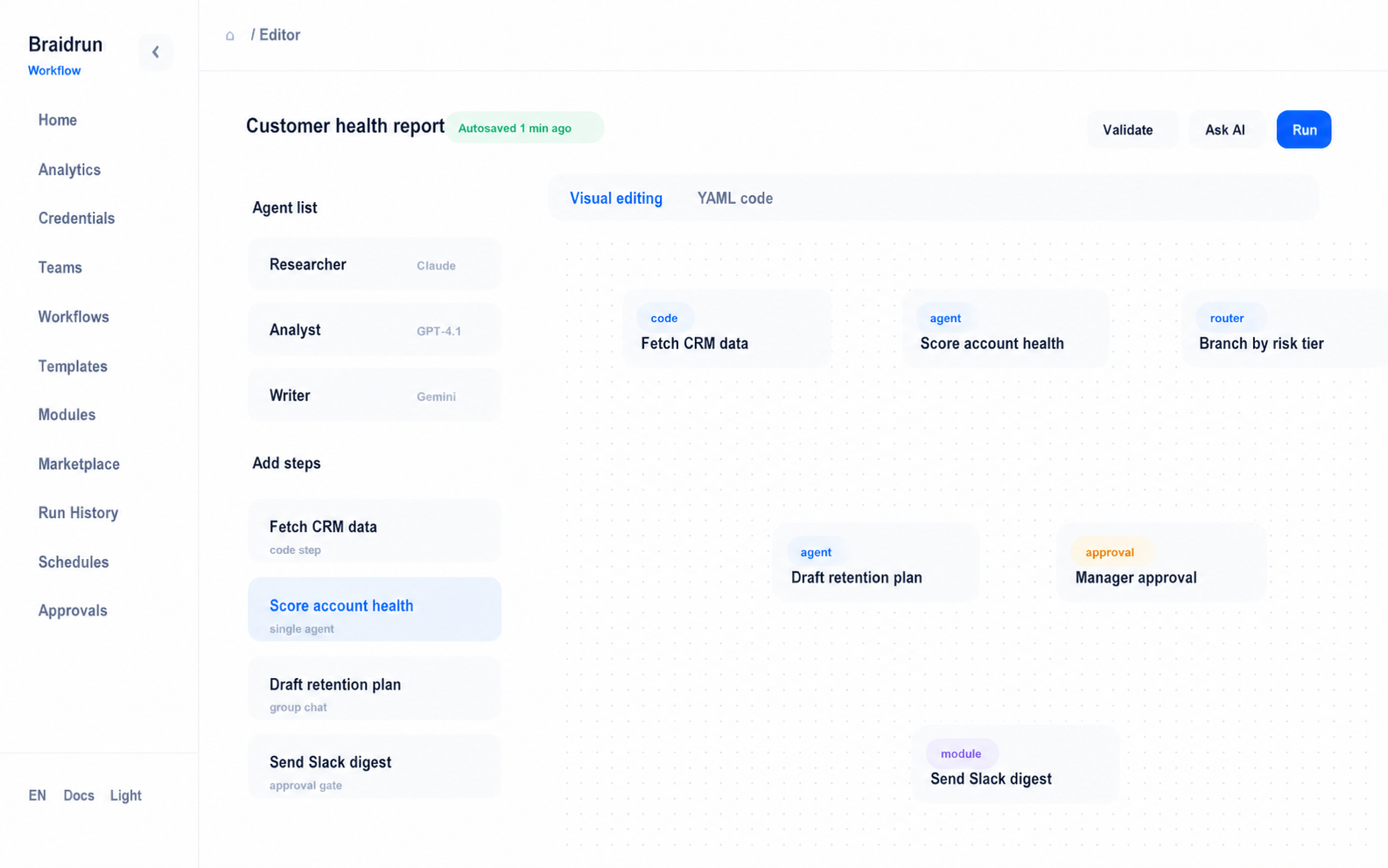
Task: Select the Analyst agent with GPT-4.1
Action: pos(375,330)
